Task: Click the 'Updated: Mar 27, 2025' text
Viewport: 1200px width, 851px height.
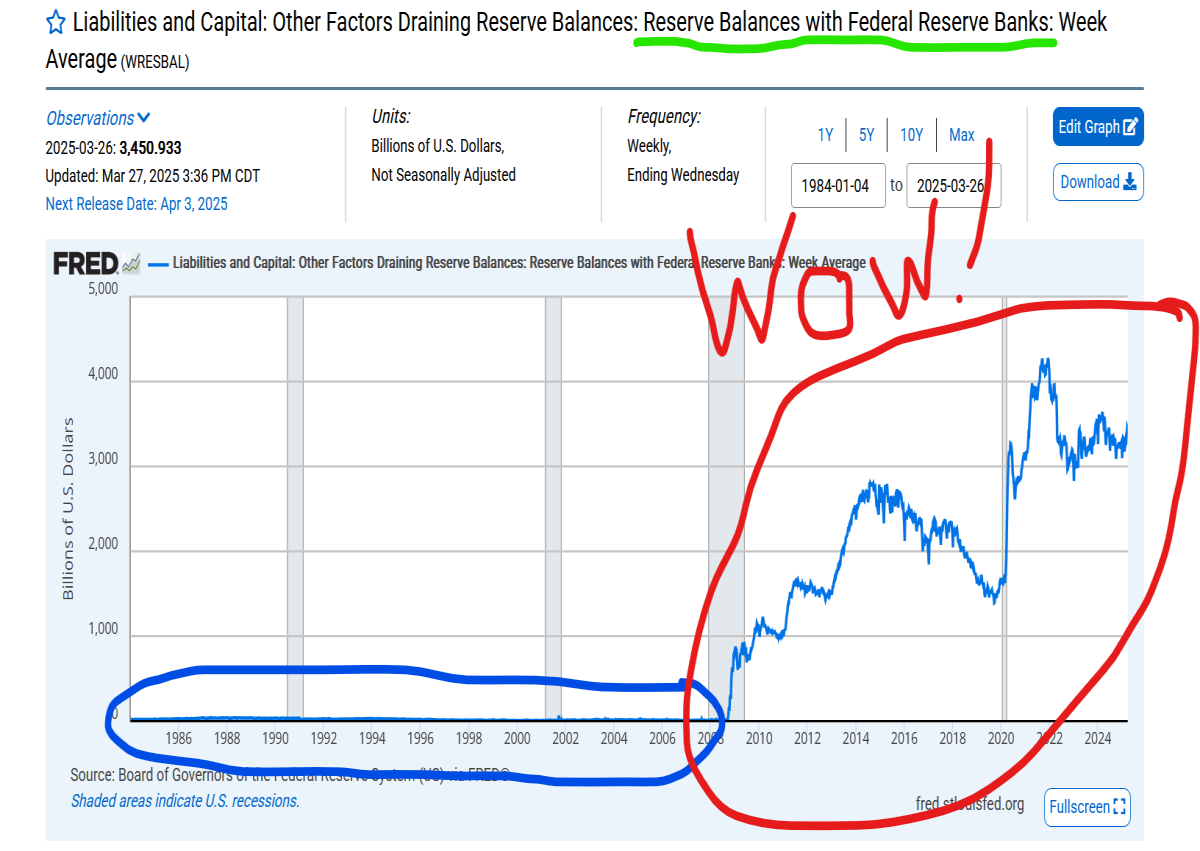Action: (x=152, y=176)
